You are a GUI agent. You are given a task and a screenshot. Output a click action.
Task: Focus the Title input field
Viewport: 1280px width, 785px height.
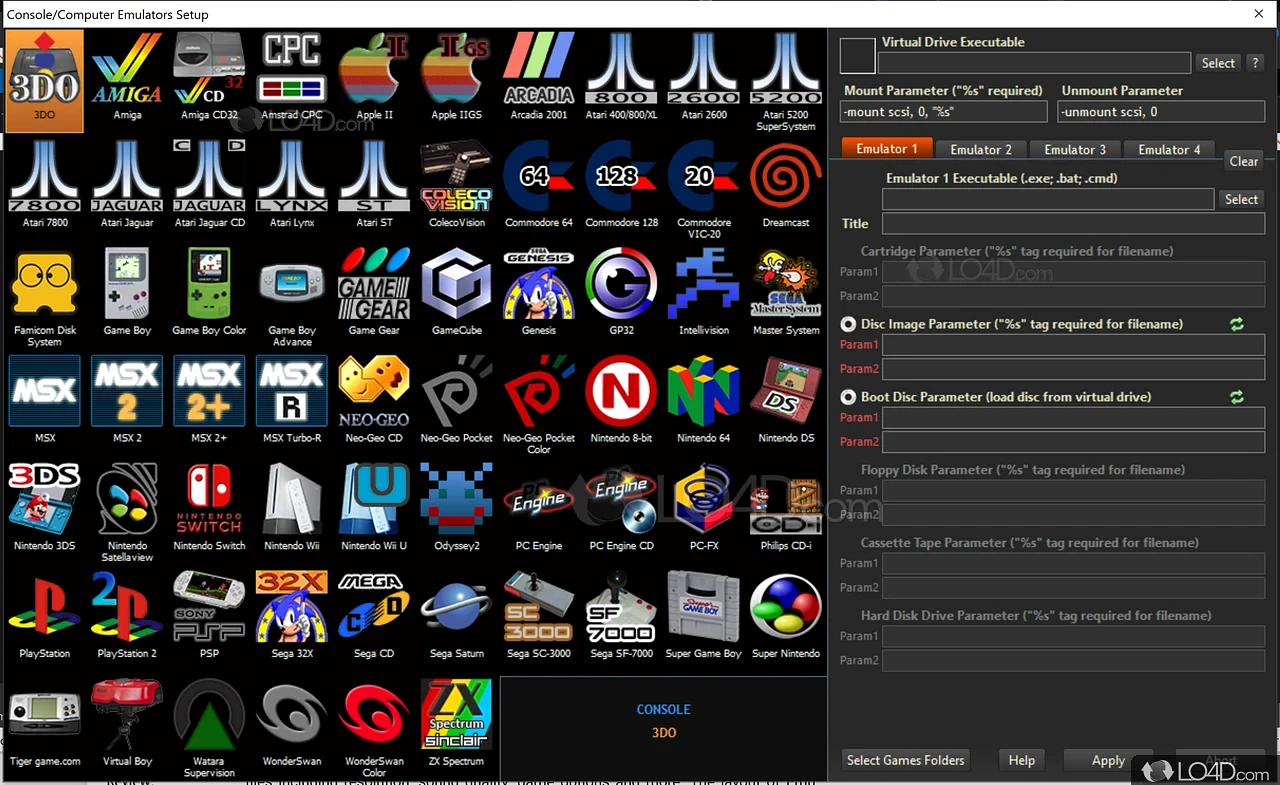(1073, 223)
